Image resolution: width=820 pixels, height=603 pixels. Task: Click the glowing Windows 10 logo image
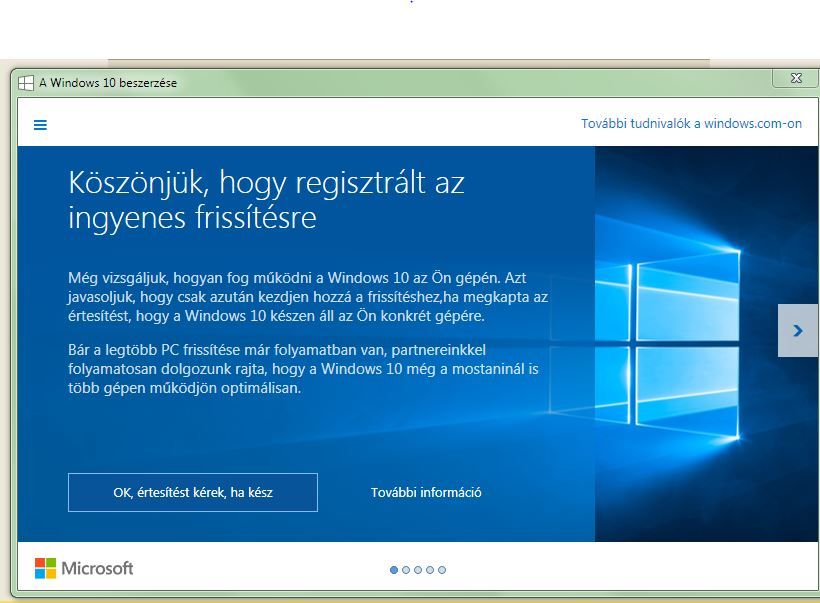pyautogui.click(x=647, y=344)
